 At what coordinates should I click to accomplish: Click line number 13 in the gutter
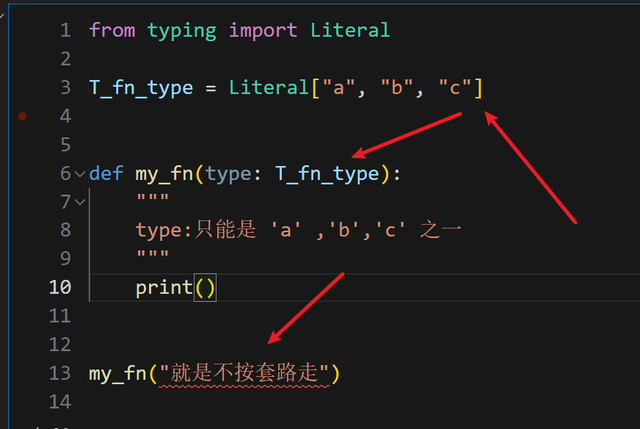click(x=60, y=373)
